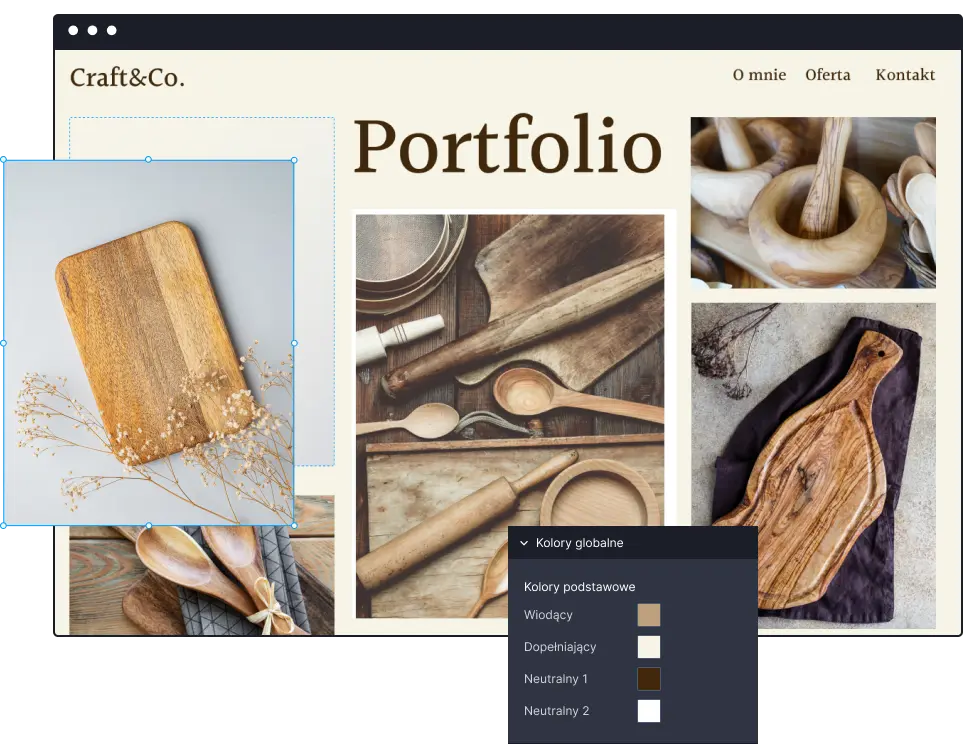Pick the Wiodący color swatch
The height and width of the screenshot is (744, 963).
pyautogui.click(x=649, y=615)
